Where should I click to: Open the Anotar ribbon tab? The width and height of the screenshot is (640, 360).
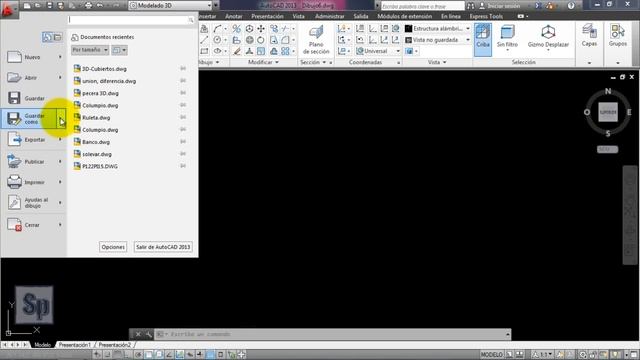[x=234, y=16]
